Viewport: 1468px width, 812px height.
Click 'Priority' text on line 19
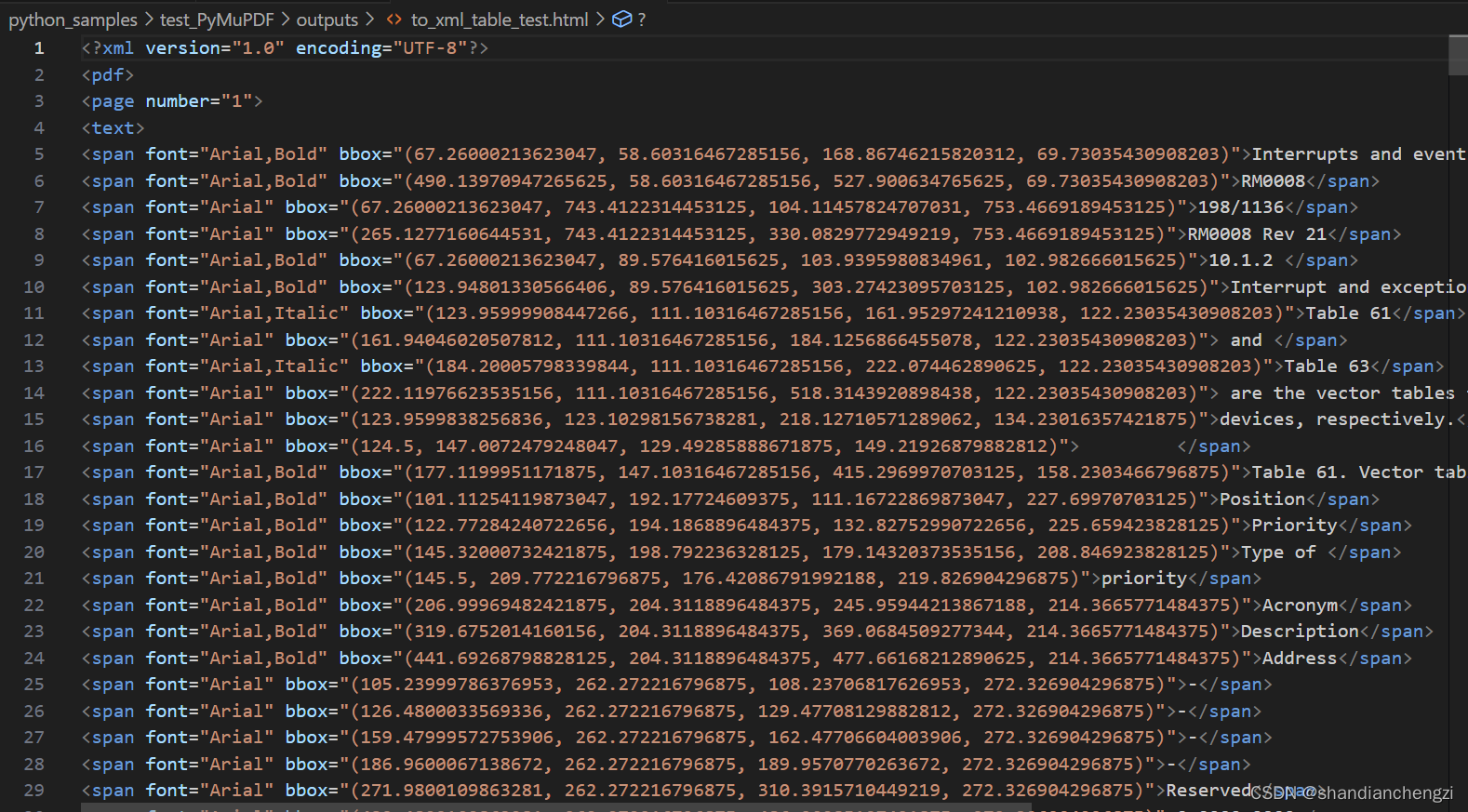[x=1295, y=526]
